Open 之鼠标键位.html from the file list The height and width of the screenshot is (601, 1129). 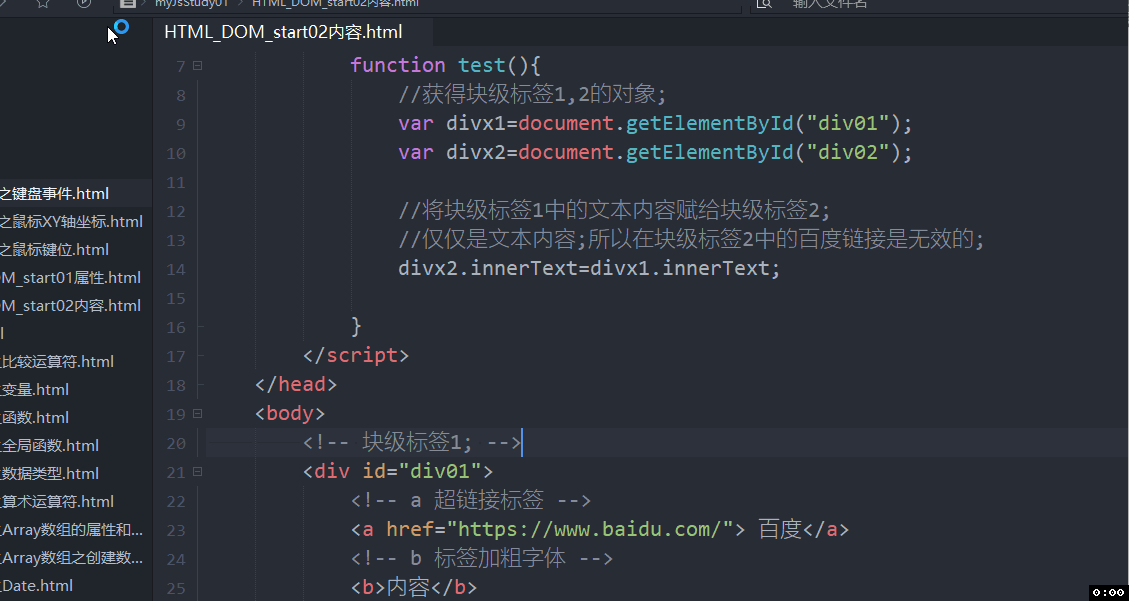pyautogui.click(x=55, y=250)
